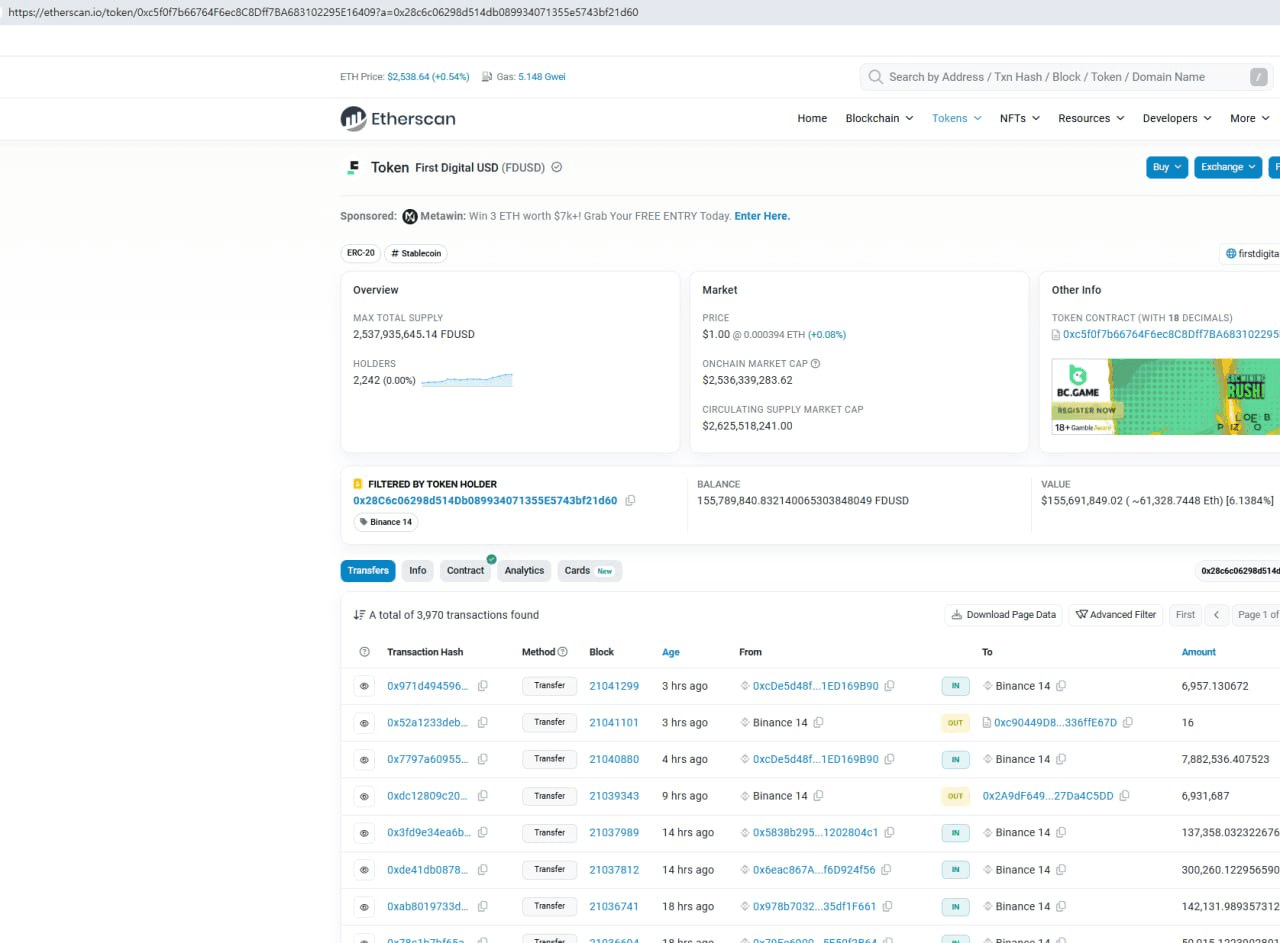Screen dimensions: 1280x943
Task: Copy Binance 14 From address in block 21041101 row
Action: [818, 722]
